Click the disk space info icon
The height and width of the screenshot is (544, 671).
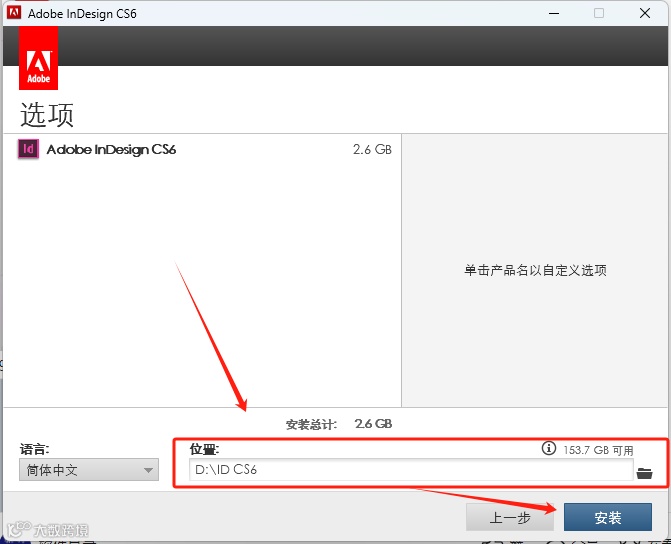pos(549,448)
